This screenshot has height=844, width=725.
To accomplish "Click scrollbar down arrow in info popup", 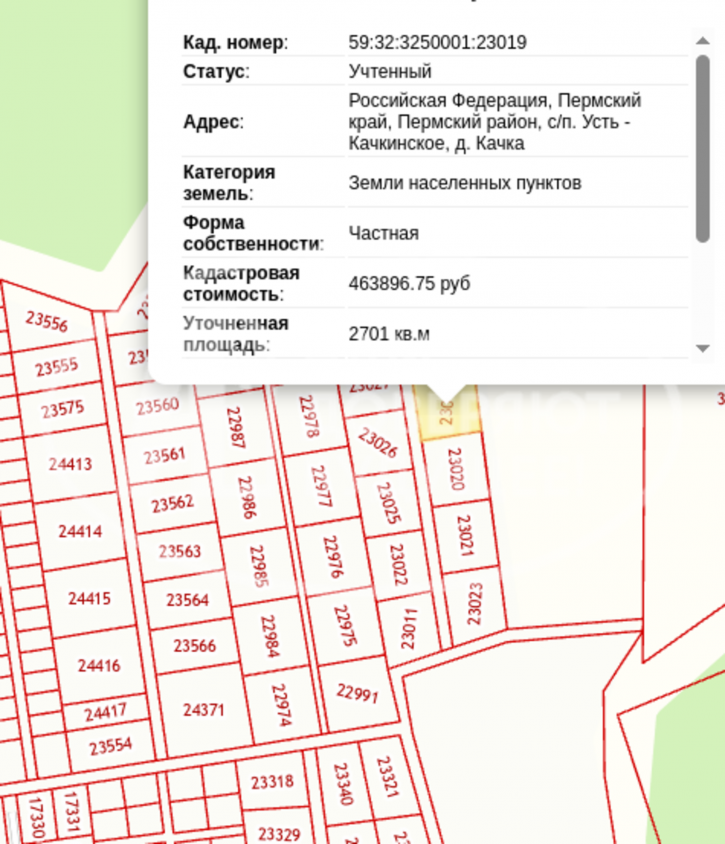I will pos(702,348).
